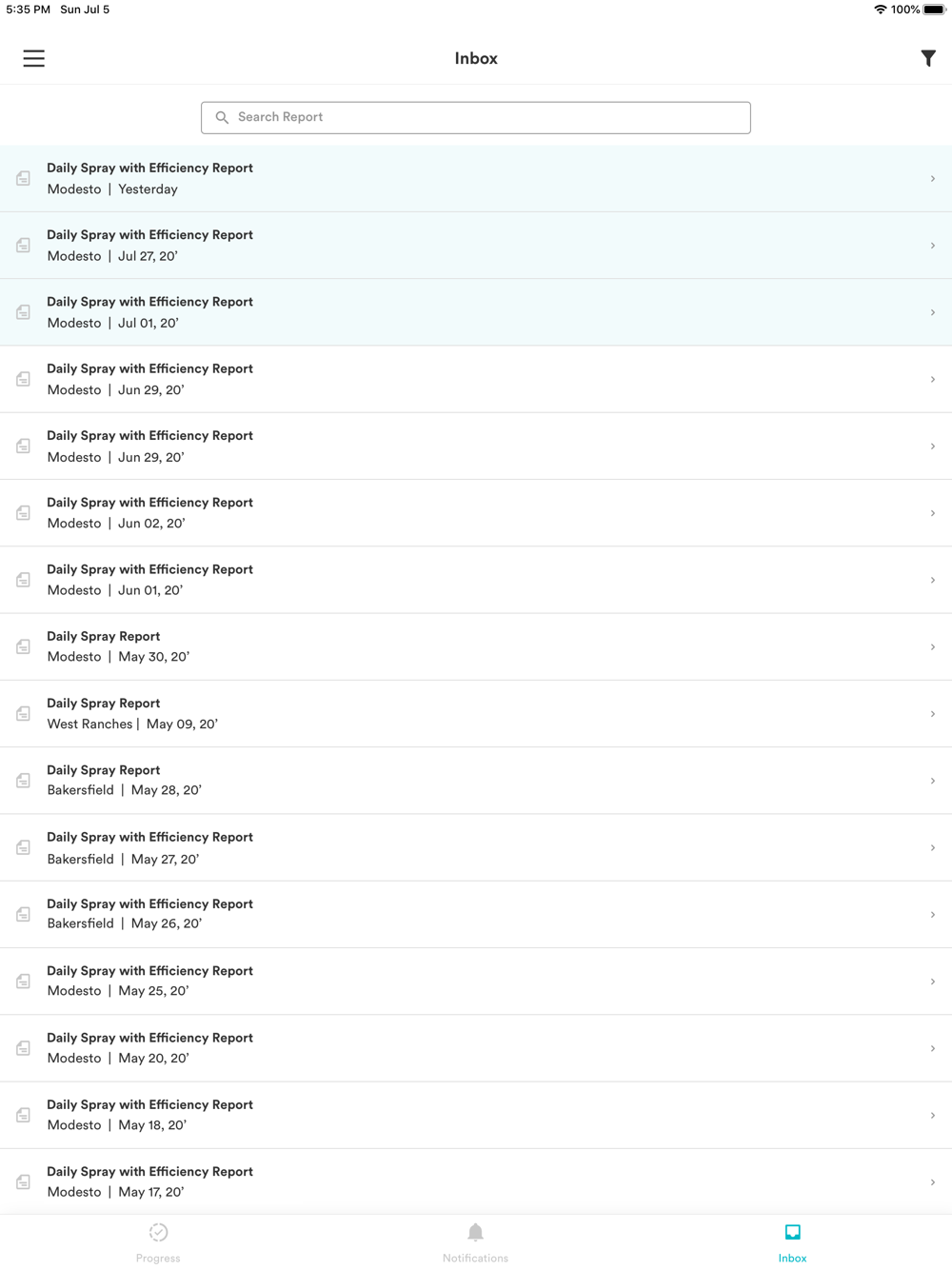952x1270 pixels.
Task: Switch to the Notifications tab label
Action: [475, 1258]
